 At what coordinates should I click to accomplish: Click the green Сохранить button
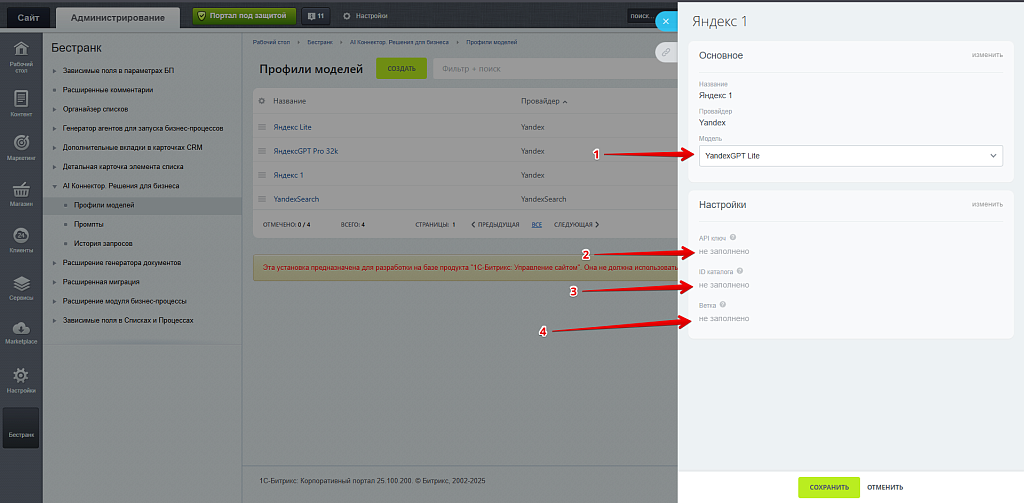coord(828,487)
